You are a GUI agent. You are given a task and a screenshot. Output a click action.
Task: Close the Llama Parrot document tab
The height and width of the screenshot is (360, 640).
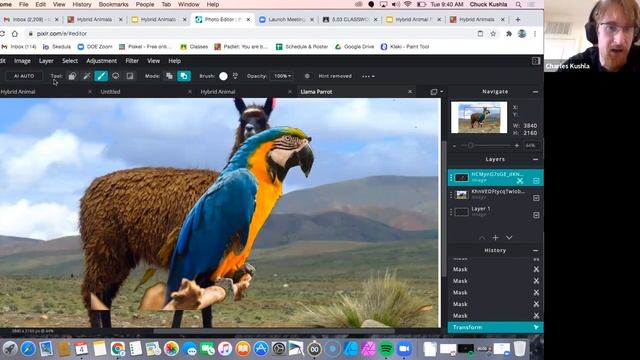click(410, 92)
